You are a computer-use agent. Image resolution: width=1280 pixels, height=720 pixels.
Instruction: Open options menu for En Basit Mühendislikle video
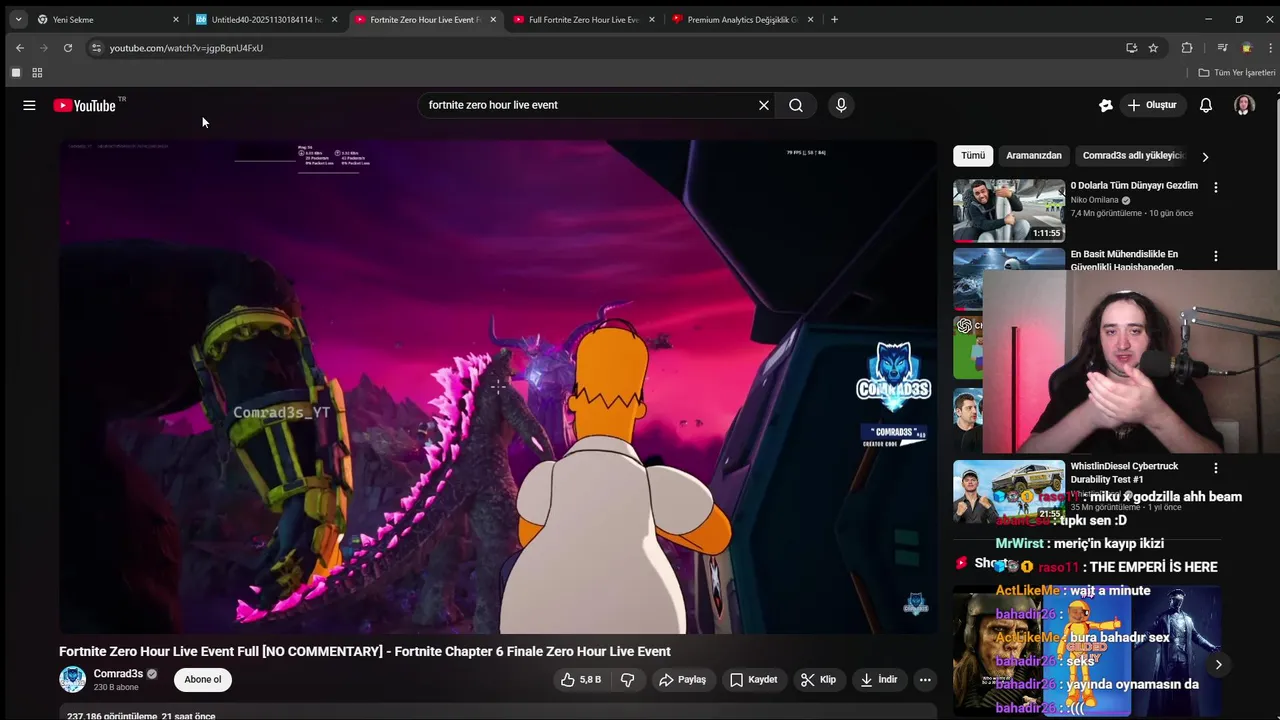click(x=1216, y=257)
